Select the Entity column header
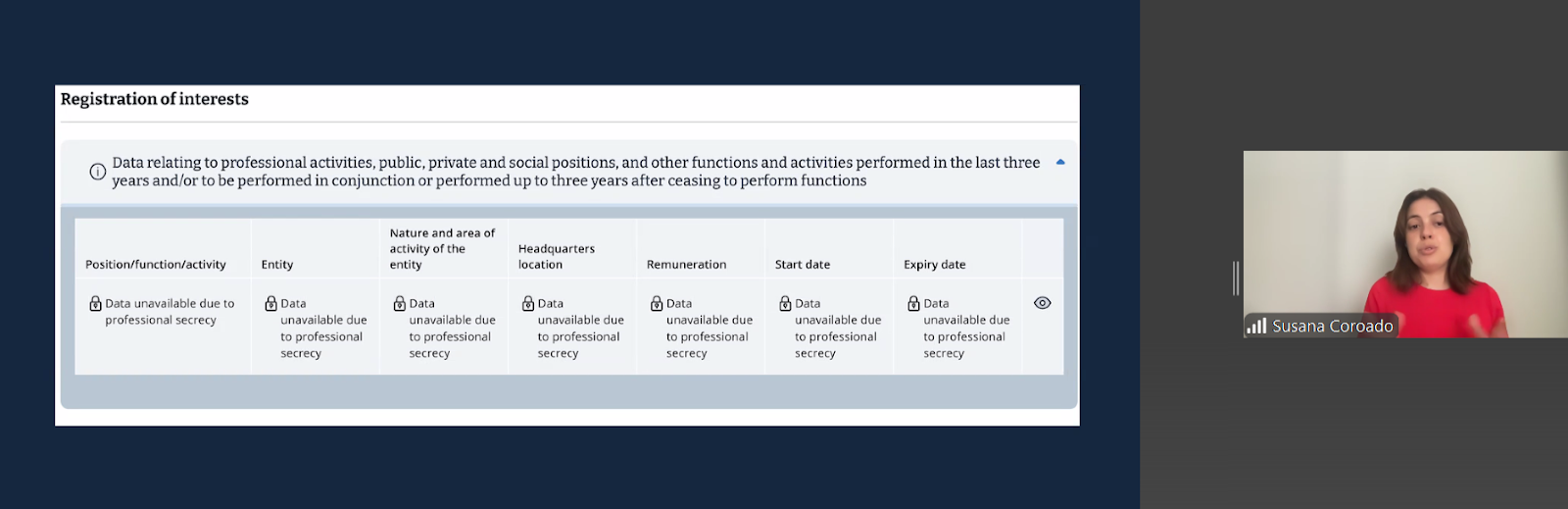This screenshot has width=1568, height=509. pos(277,265)
